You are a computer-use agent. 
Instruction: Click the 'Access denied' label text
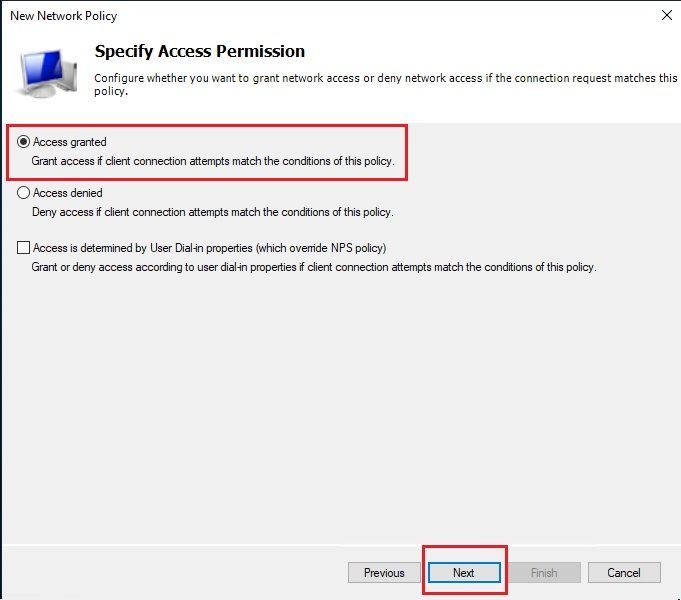point(68,193)
